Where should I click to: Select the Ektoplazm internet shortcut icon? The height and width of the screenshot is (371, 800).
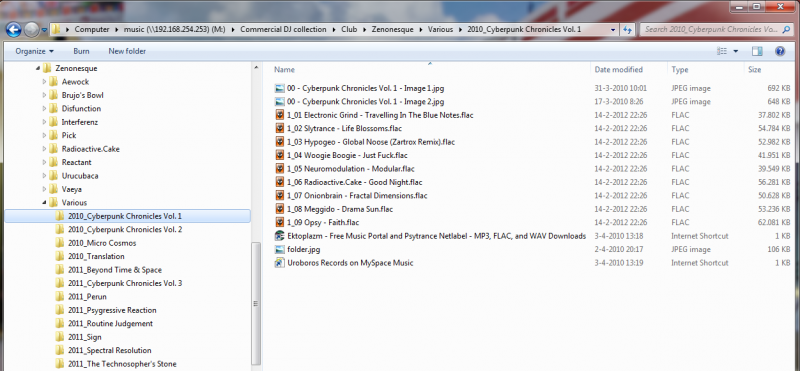click(x=279, y=236)
